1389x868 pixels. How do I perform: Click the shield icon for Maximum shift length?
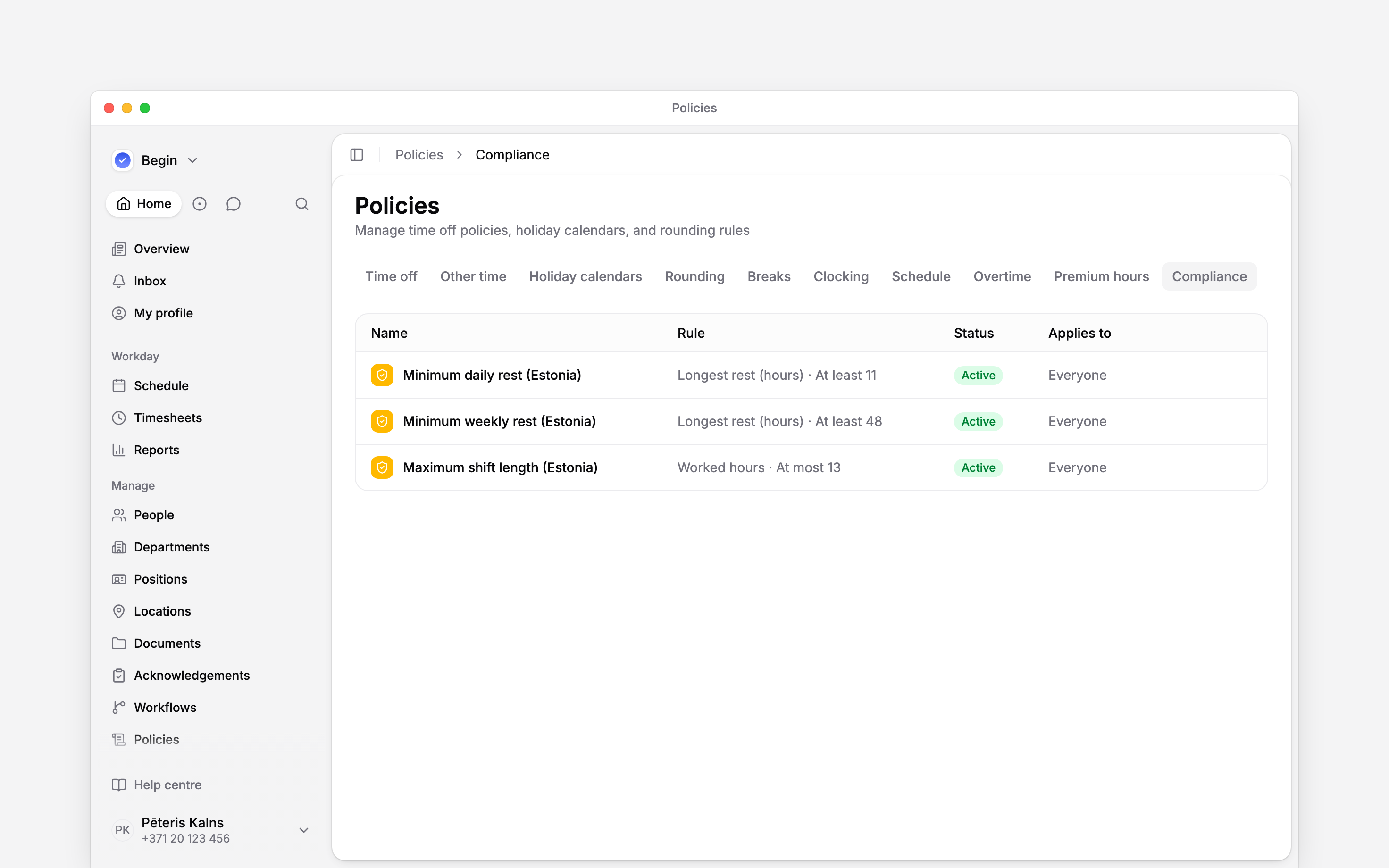pos(382,468)
